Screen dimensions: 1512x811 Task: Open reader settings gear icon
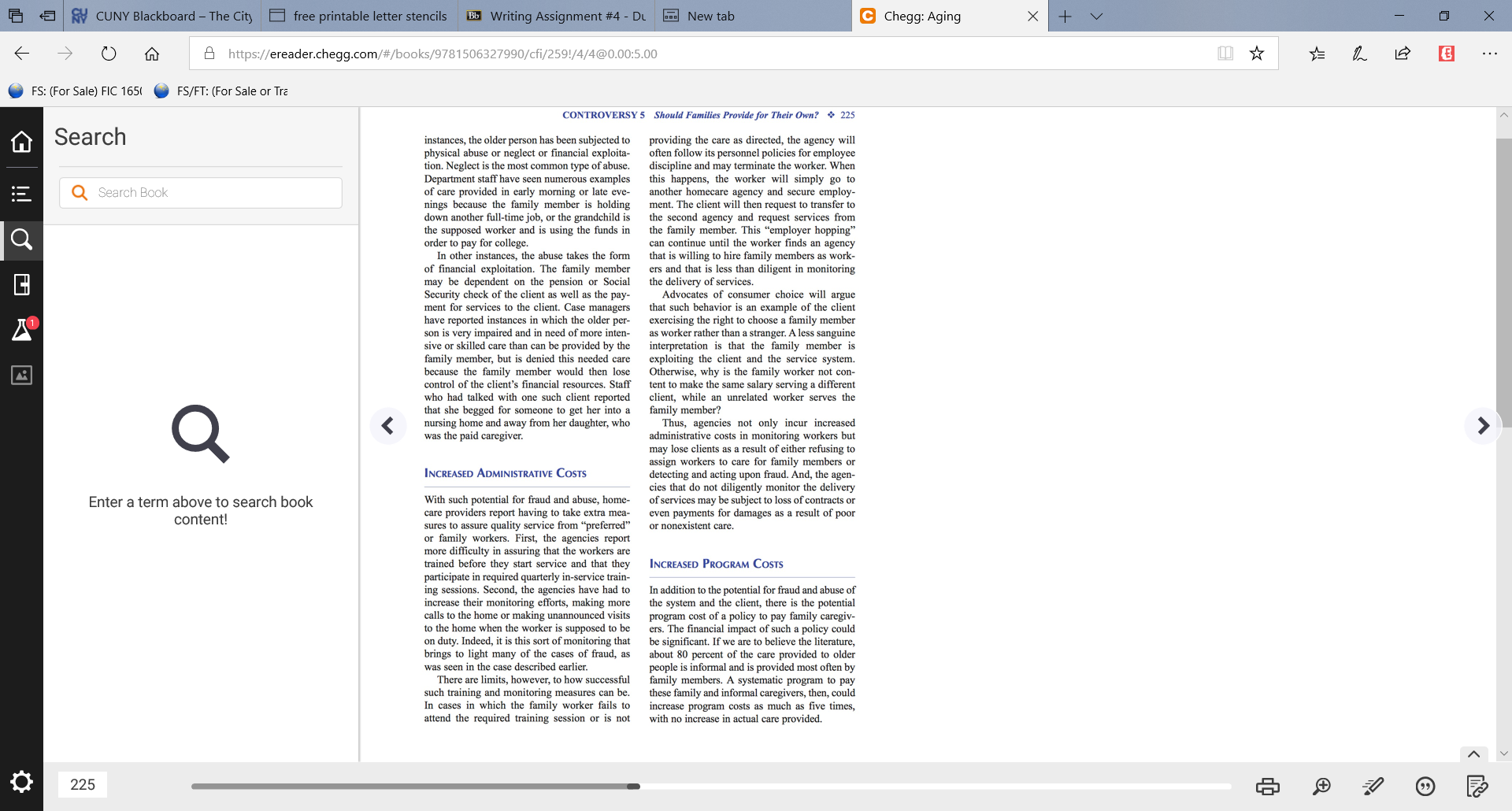coord(21,782)
